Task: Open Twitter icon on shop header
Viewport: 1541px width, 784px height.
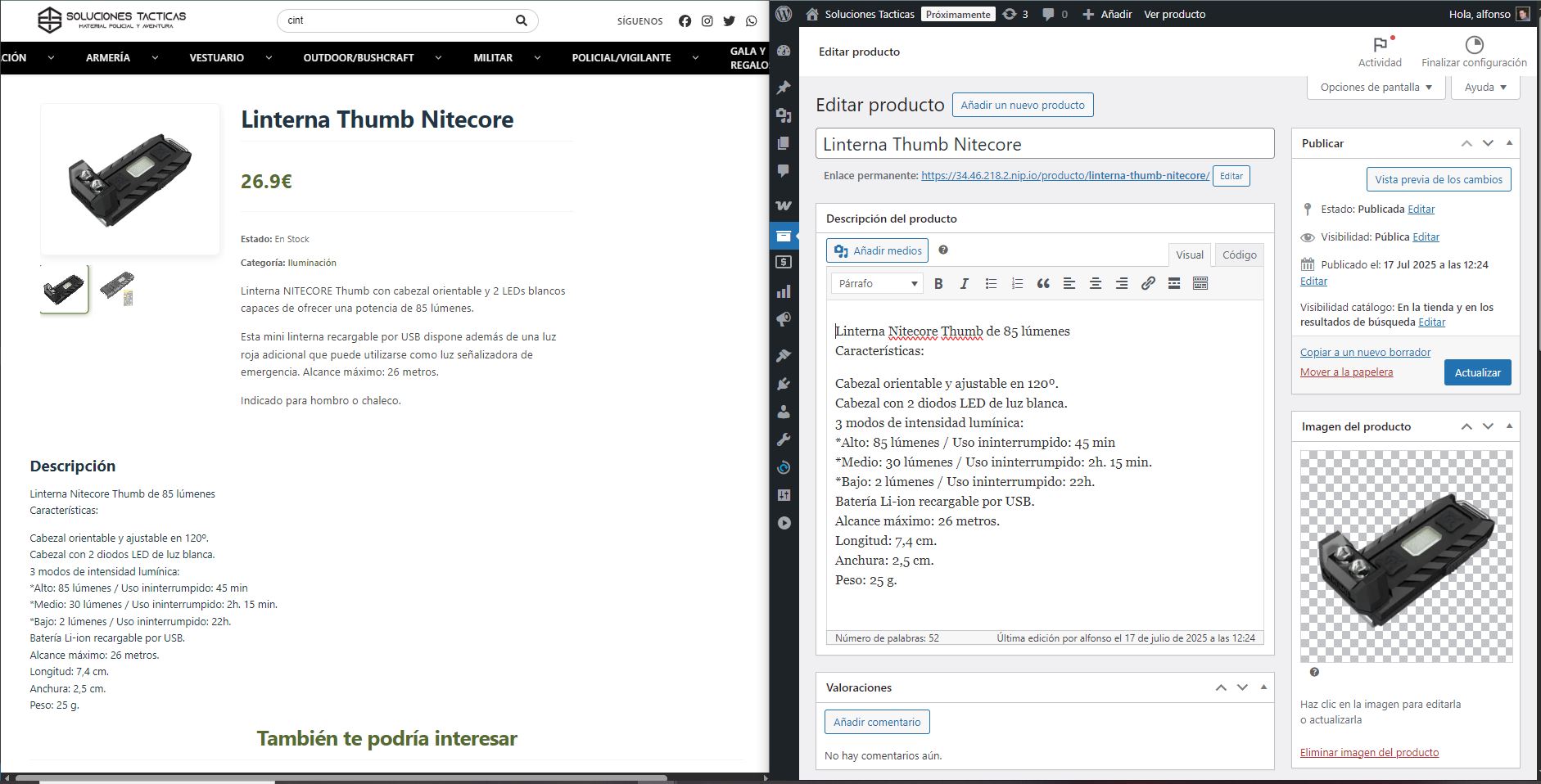Action: pos(729,20)
